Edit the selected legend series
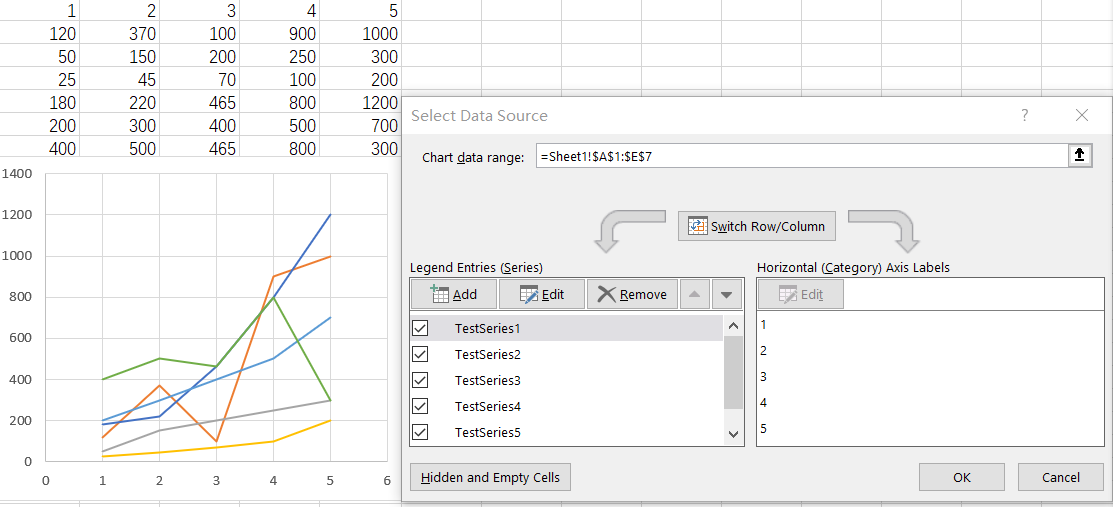The height and width of the screenshot is (507, 1113). click(541, 294)
